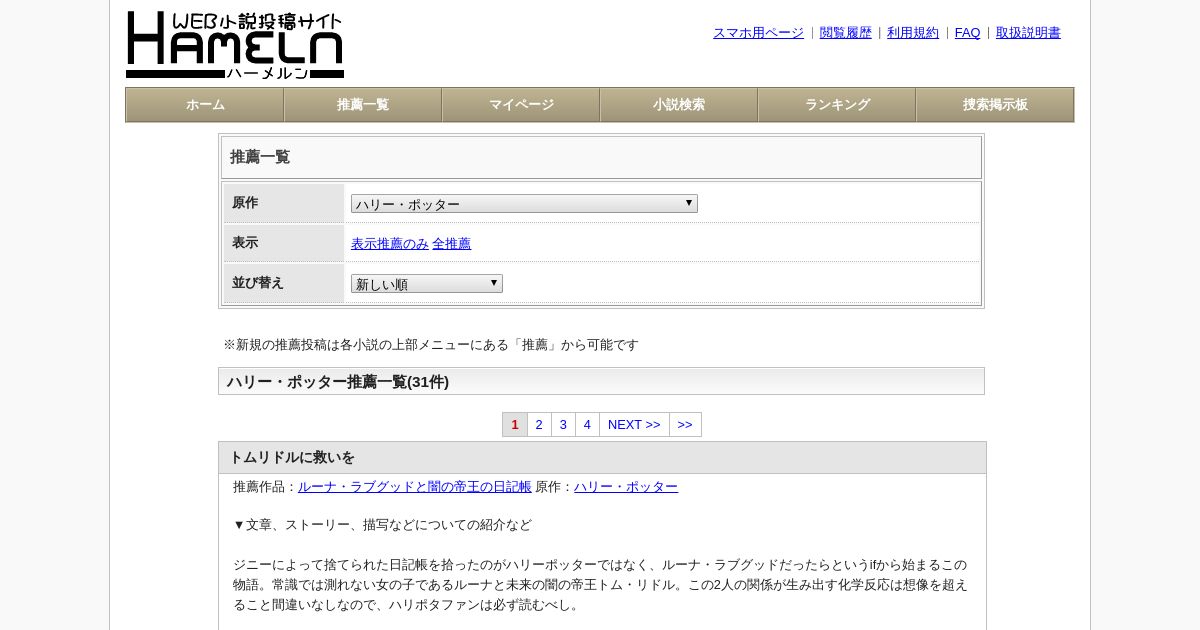Click the note starting ※新規の推薦投稿
The height and width of the screenshot is (630, 1200).
[x=431, y=345]
